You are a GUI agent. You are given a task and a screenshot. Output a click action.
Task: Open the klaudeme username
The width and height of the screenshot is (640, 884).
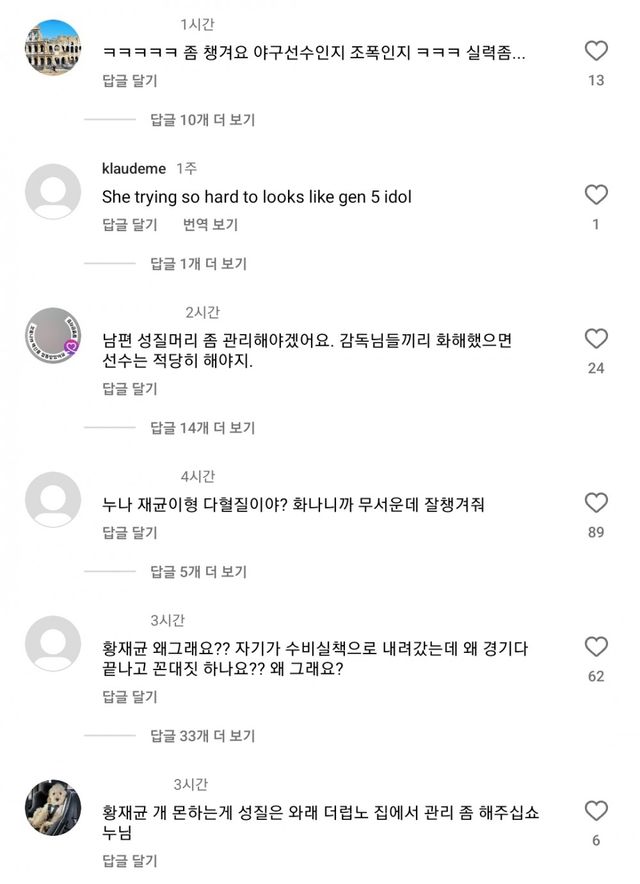[x=133, y=169]
